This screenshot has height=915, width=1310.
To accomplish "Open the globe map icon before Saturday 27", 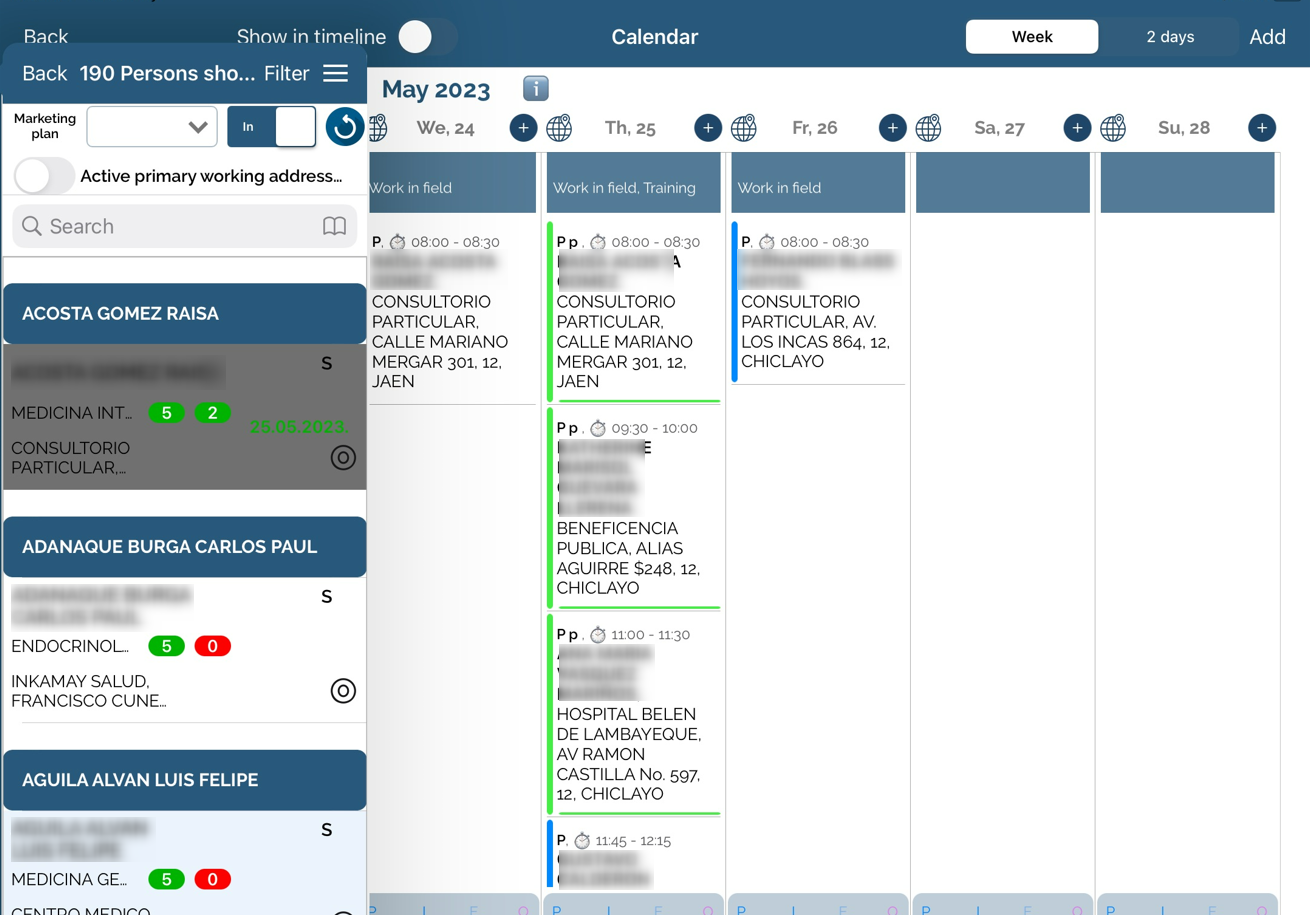I will tap(928, 128).
